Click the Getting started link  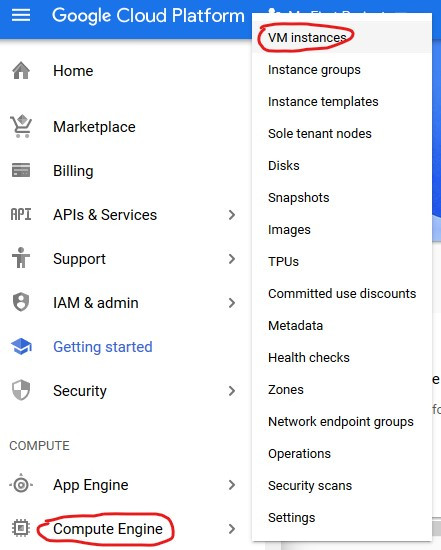coord(103,347)
